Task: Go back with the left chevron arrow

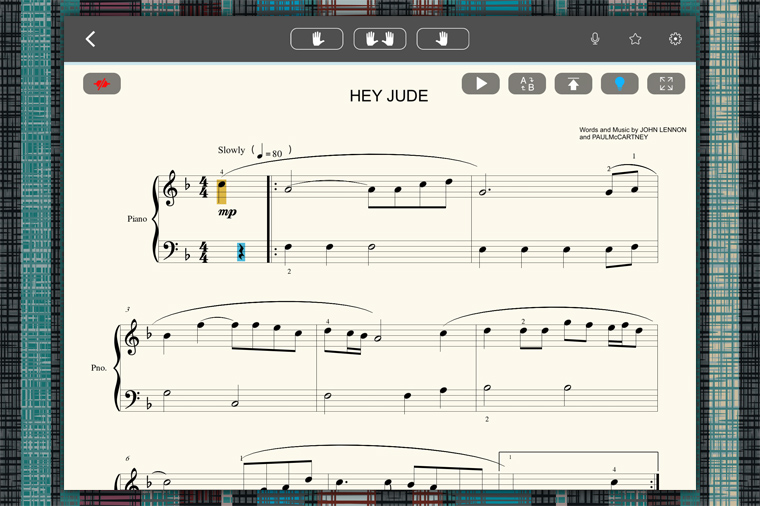Action: click(91, 39)
